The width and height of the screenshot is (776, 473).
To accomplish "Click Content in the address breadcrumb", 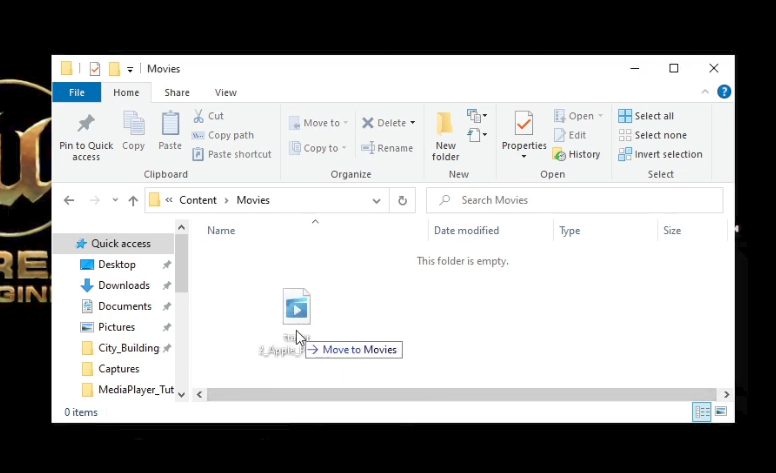I will (198, 200).
